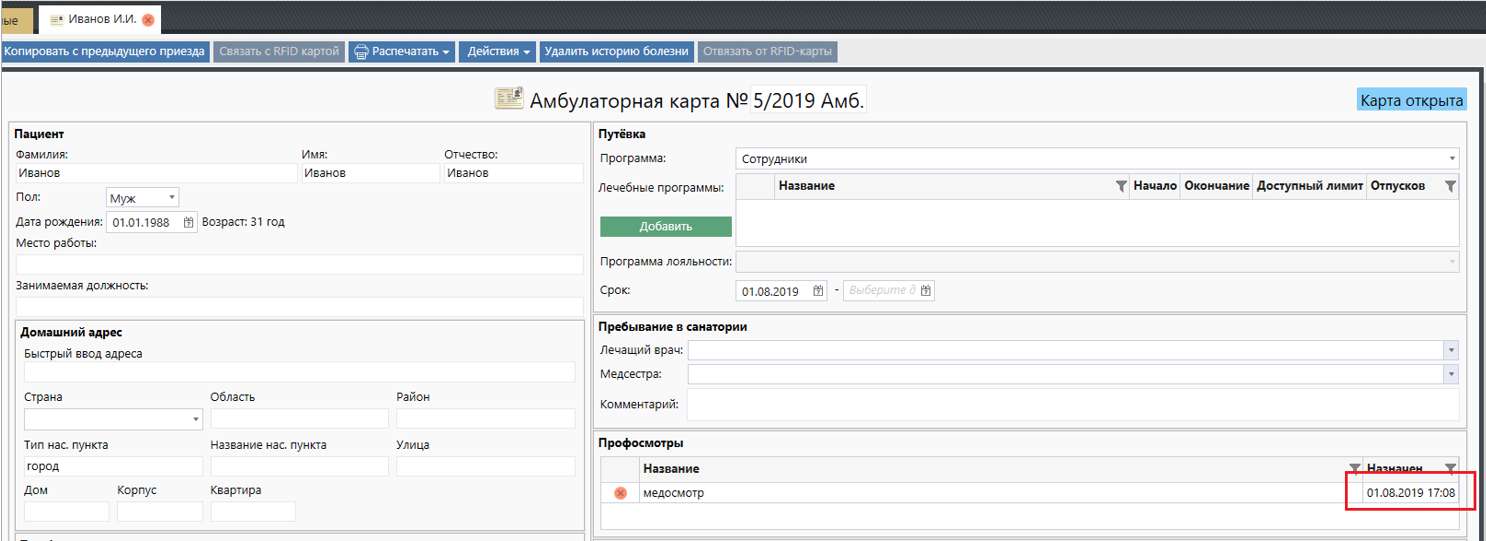Filter the Название column in Профосмотры
1486x541 pixels.
click(1354, 468)
